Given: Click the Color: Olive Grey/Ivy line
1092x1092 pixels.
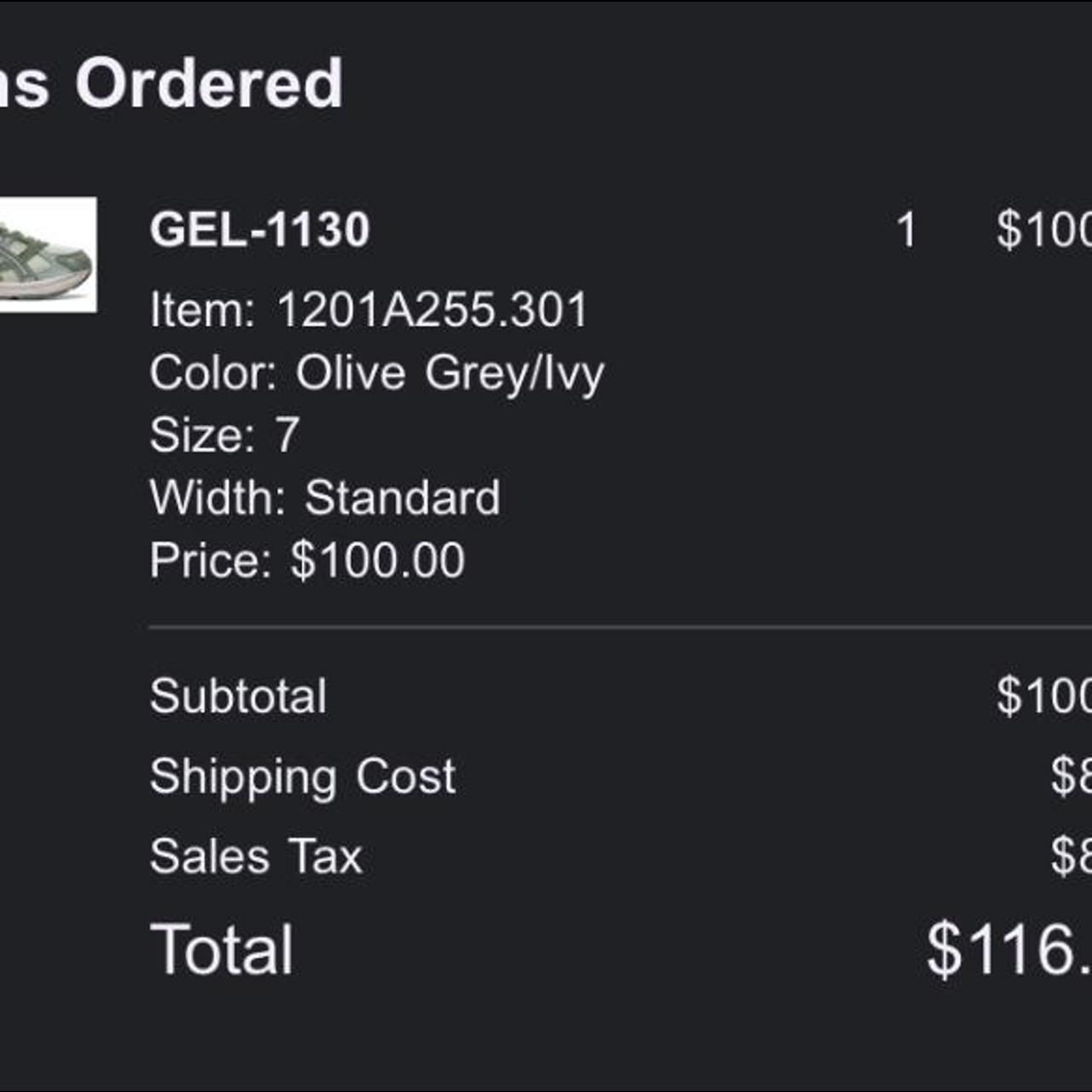Looking at the screenshot, I should click(376, 374).
